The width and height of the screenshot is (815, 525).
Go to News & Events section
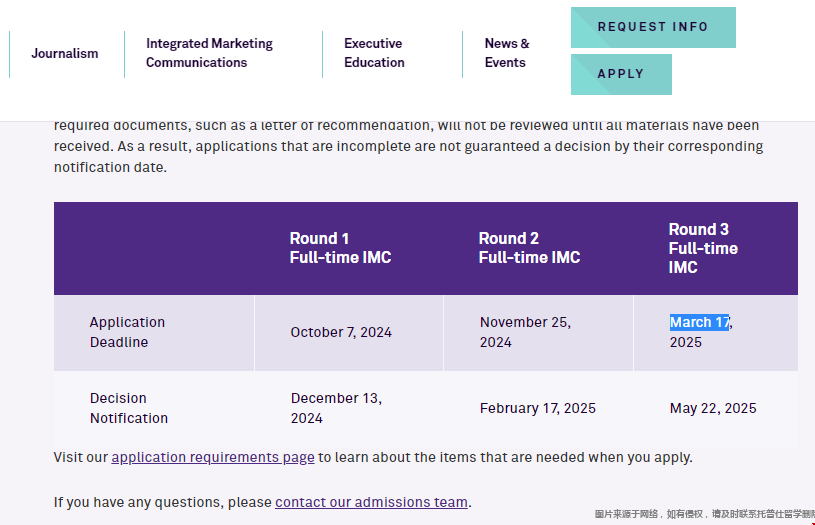click(507, 53)
